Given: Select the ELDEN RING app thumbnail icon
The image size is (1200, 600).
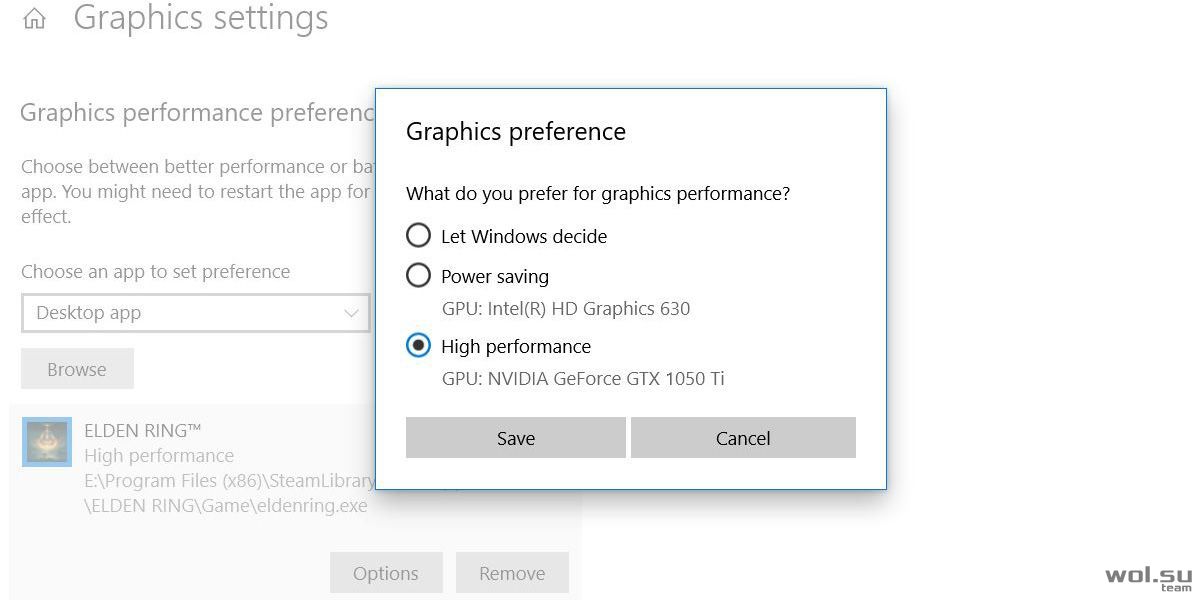Looking at the screenshot, I should tap(47, 442).
